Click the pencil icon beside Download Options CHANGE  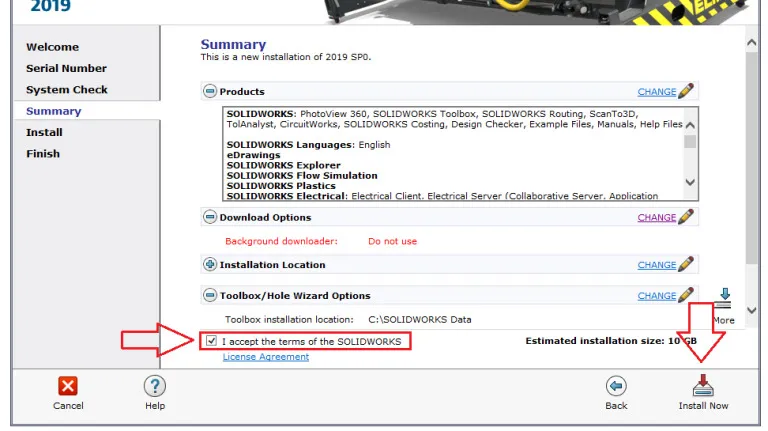(x=686, y=216)
